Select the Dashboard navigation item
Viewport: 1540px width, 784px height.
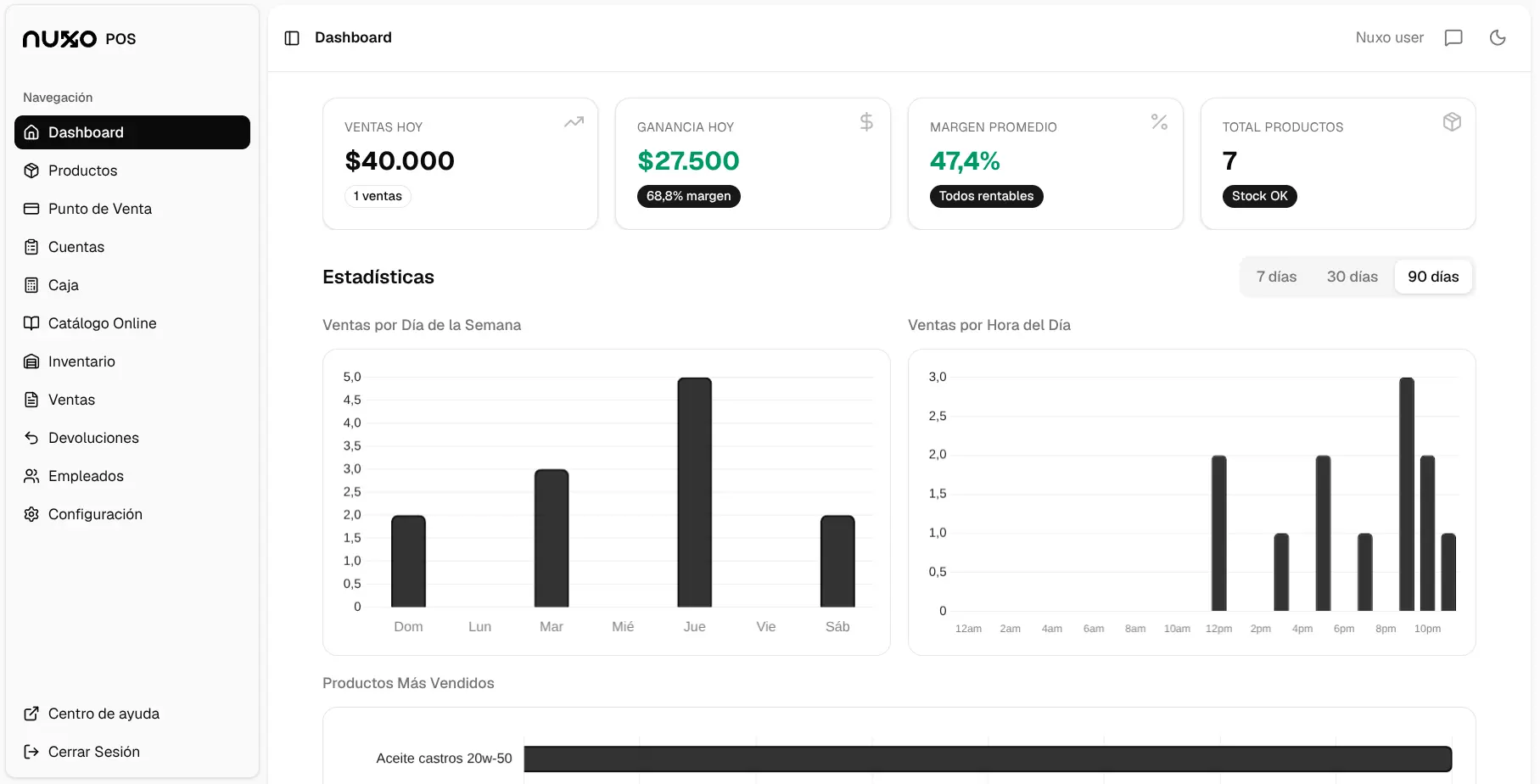[x=132, y=132]
